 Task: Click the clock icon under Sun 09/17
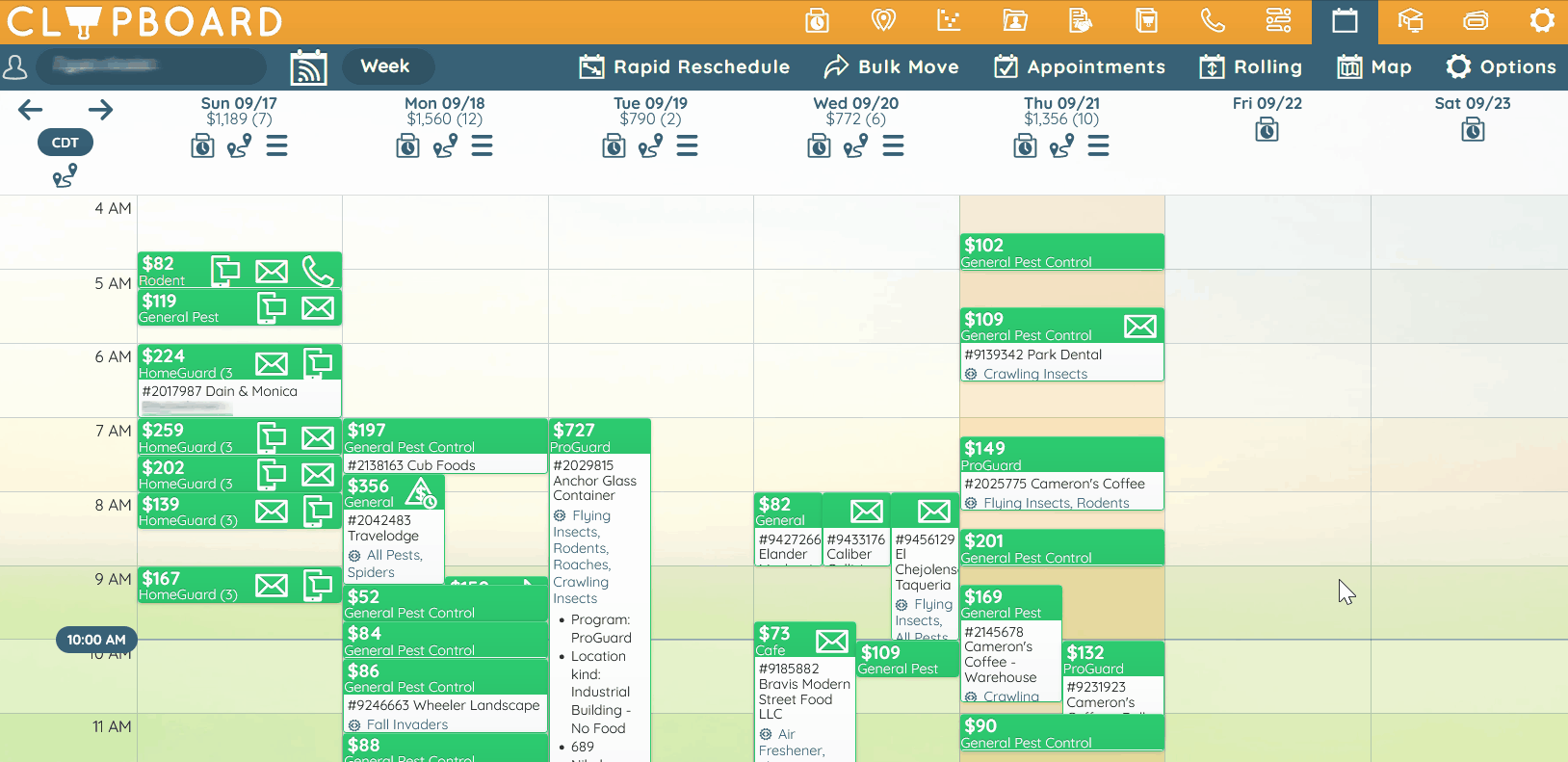click(x=202, y=145)
